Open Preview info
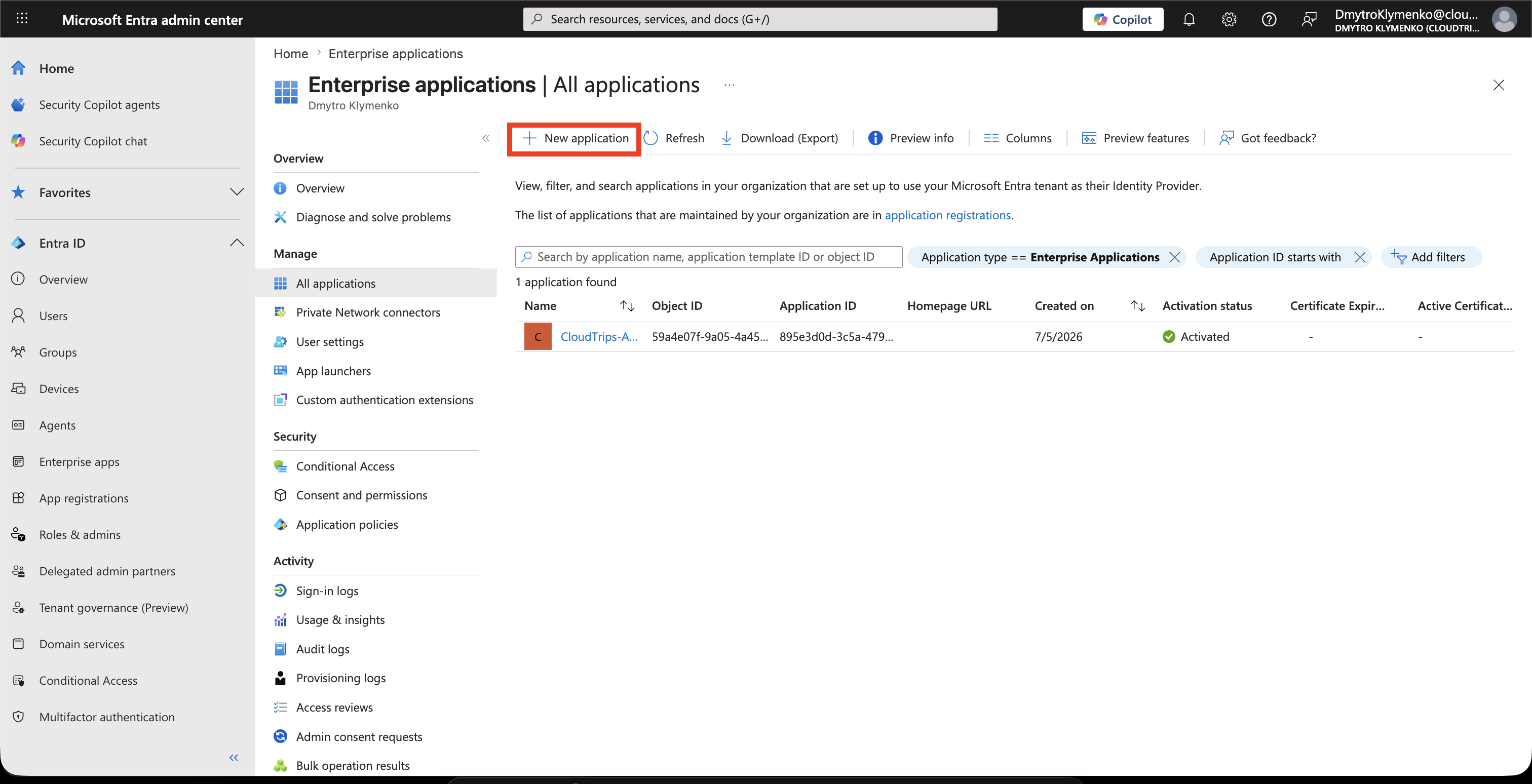Screen dimensions: 1532x784 pyautogui.click(x=910, y=138)
